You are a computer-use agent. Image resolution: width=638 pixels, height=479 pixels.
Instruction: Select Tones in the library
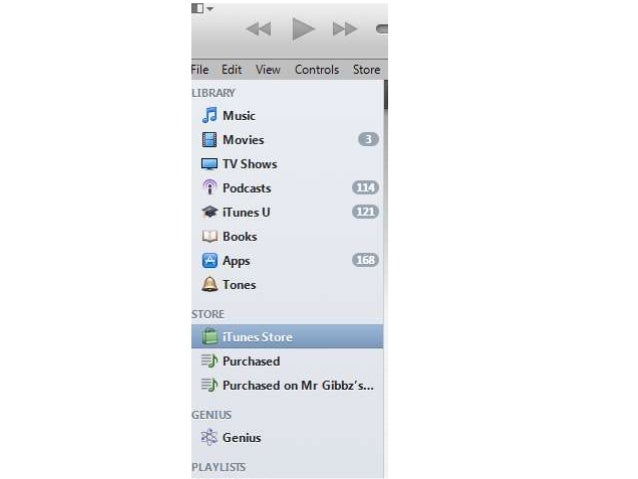tap(287, 284)
